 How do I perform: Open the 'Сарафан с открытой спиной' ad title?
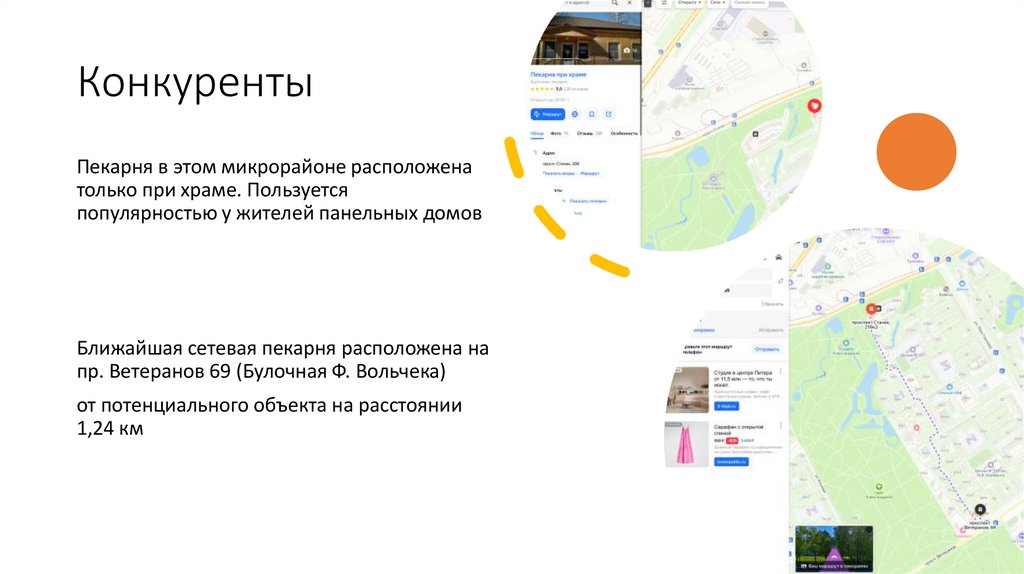[x=739, y=430]
